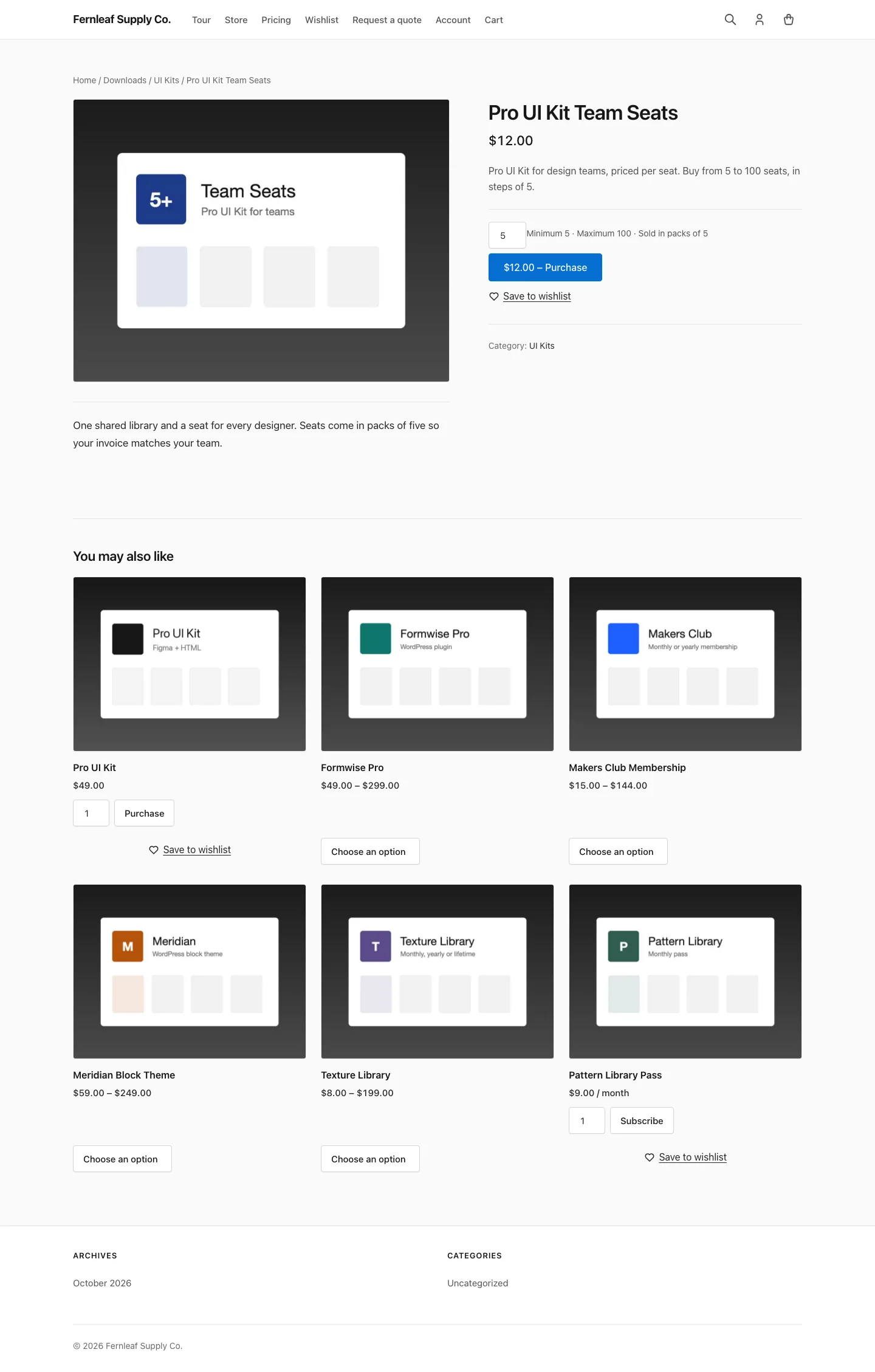Open UI Kits breadcrumb link
The height and width of the screenshot is (1372, 875).
[x=166, y=80]
